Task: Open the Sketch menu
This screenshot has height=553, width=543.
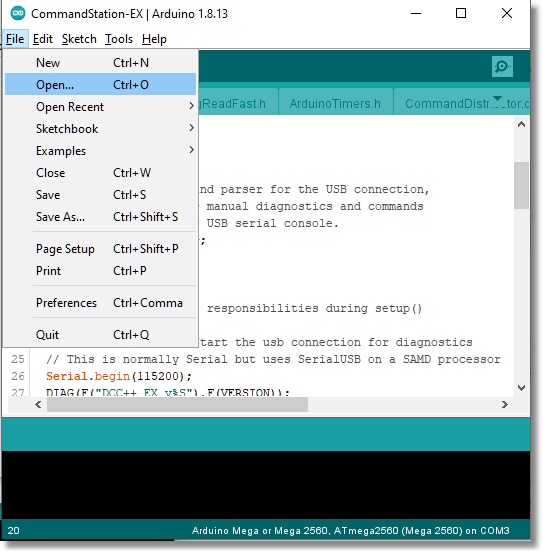Action: click(x=79, y=39)
